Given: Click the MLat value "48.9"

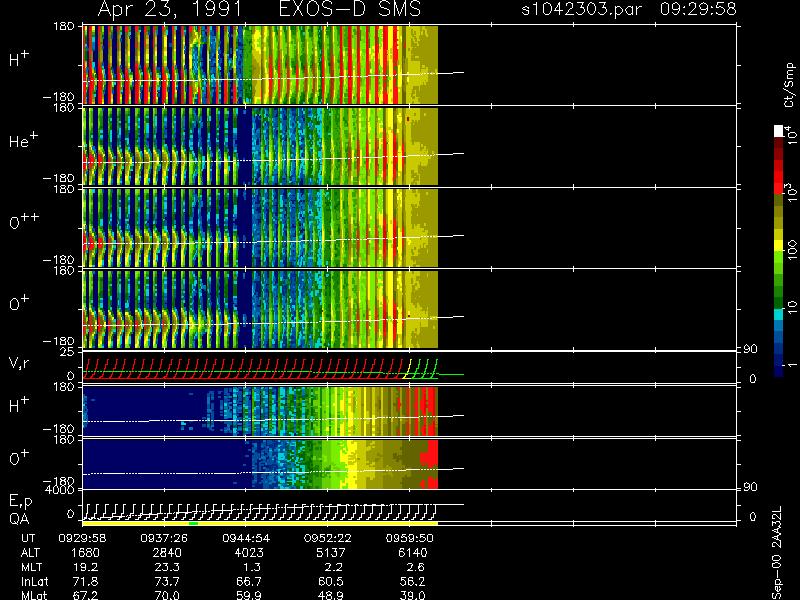Looking at the screenshot, I should point(331,595).
